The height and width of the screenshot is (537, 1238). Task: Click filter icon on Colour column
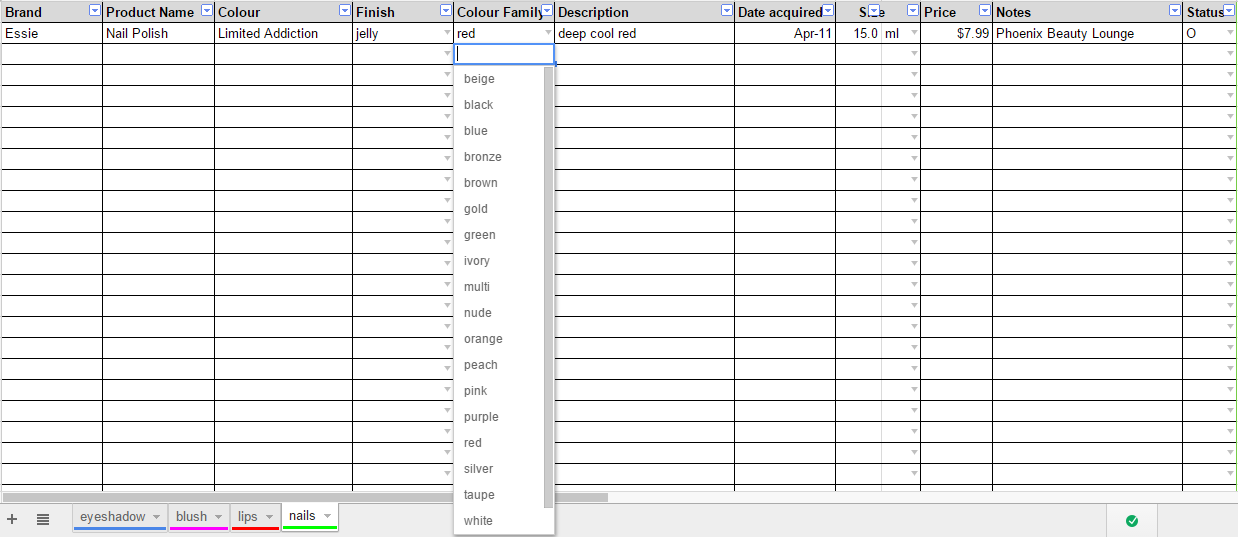(345, 11)
